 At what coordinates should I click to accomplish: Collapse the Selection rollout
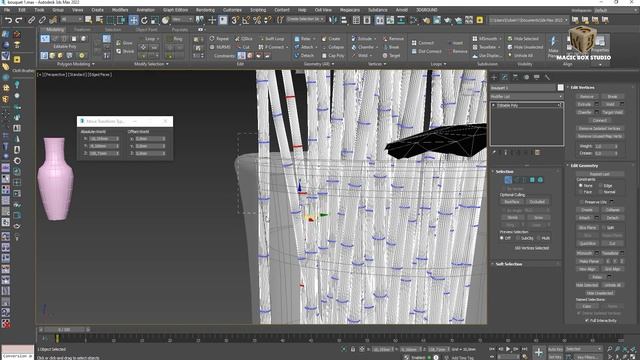(x=504, y=171)
